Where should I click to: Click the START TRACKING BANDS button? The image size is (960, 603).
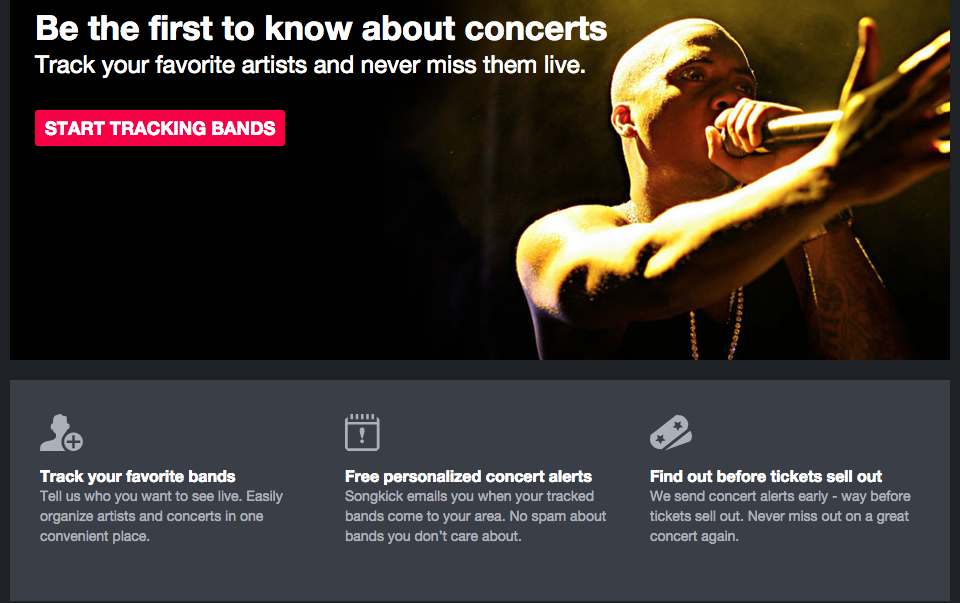(x=160, y=128)
